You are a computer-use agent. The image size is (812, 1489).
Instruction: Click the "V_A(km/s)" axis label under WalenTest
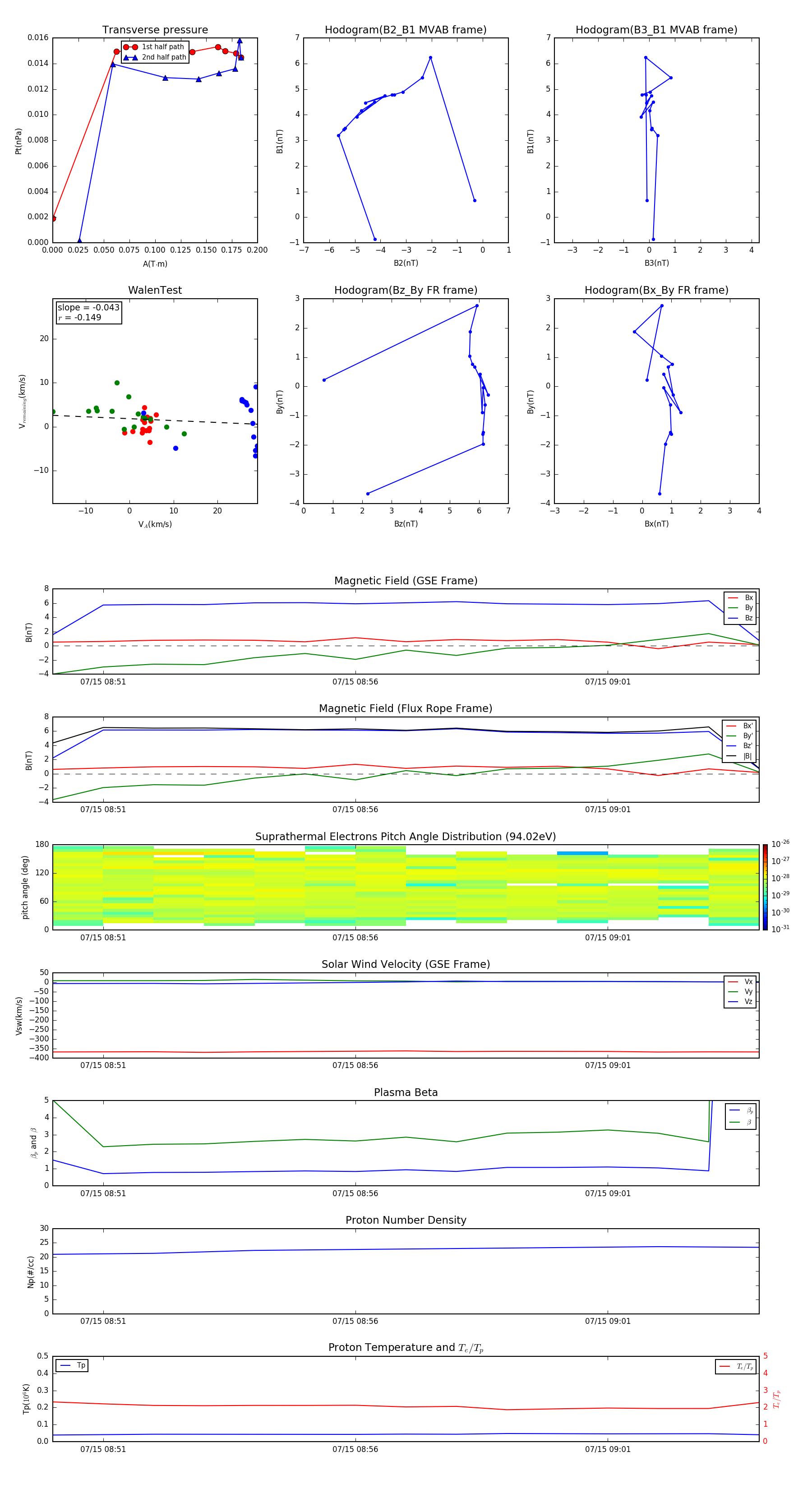point(155,524)
